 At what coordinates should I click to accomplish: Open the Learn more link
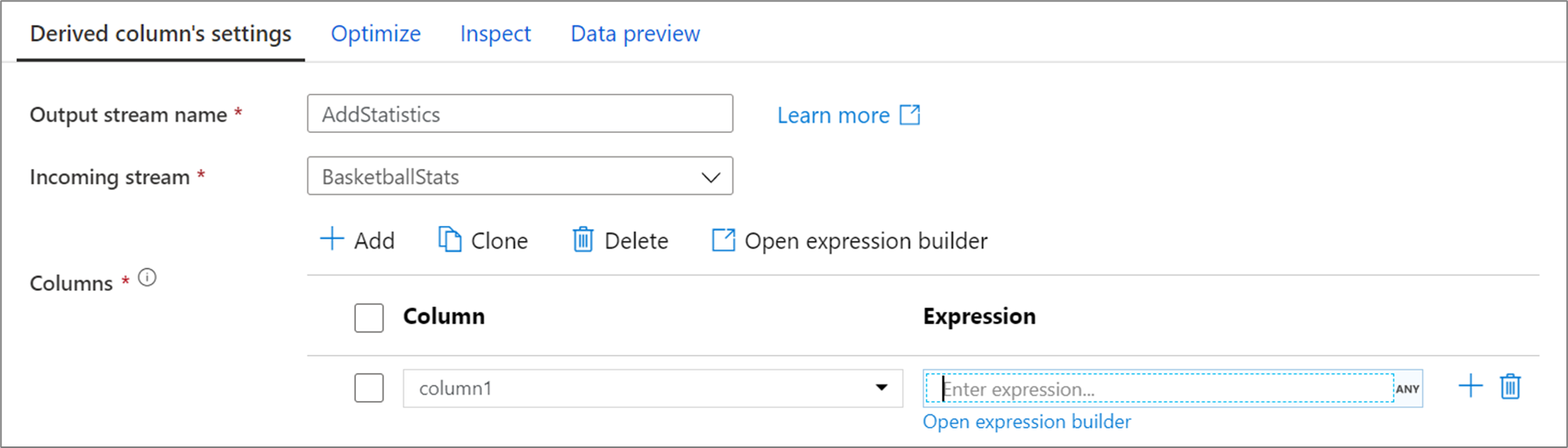coord(833,115)
